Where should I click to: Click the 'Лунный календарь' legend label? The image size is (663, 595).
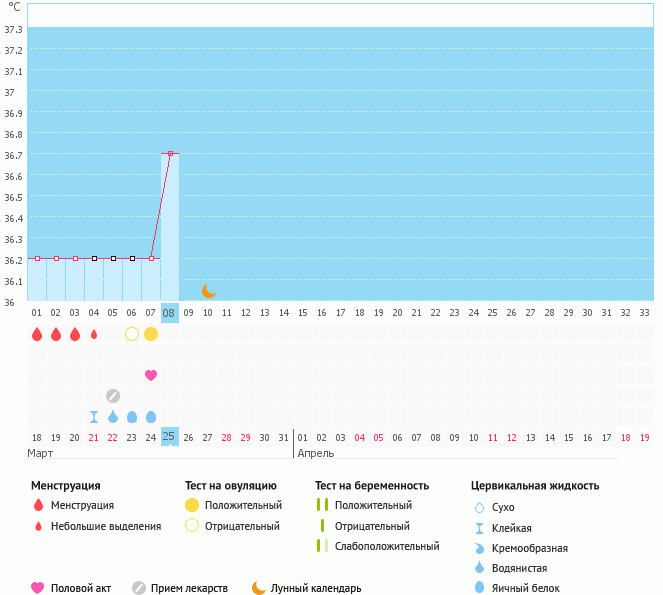(315, 588)
